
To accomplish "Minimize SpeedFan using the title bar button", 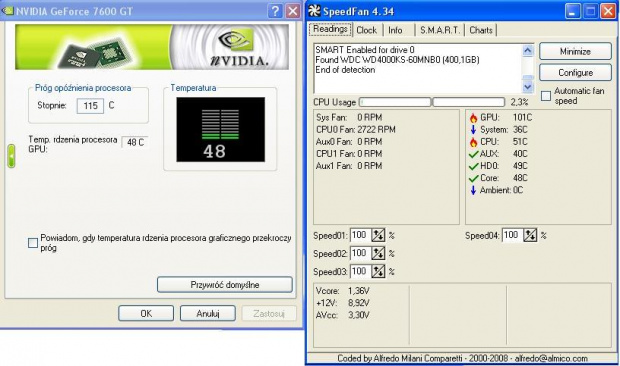I will [x=573, y=11].
